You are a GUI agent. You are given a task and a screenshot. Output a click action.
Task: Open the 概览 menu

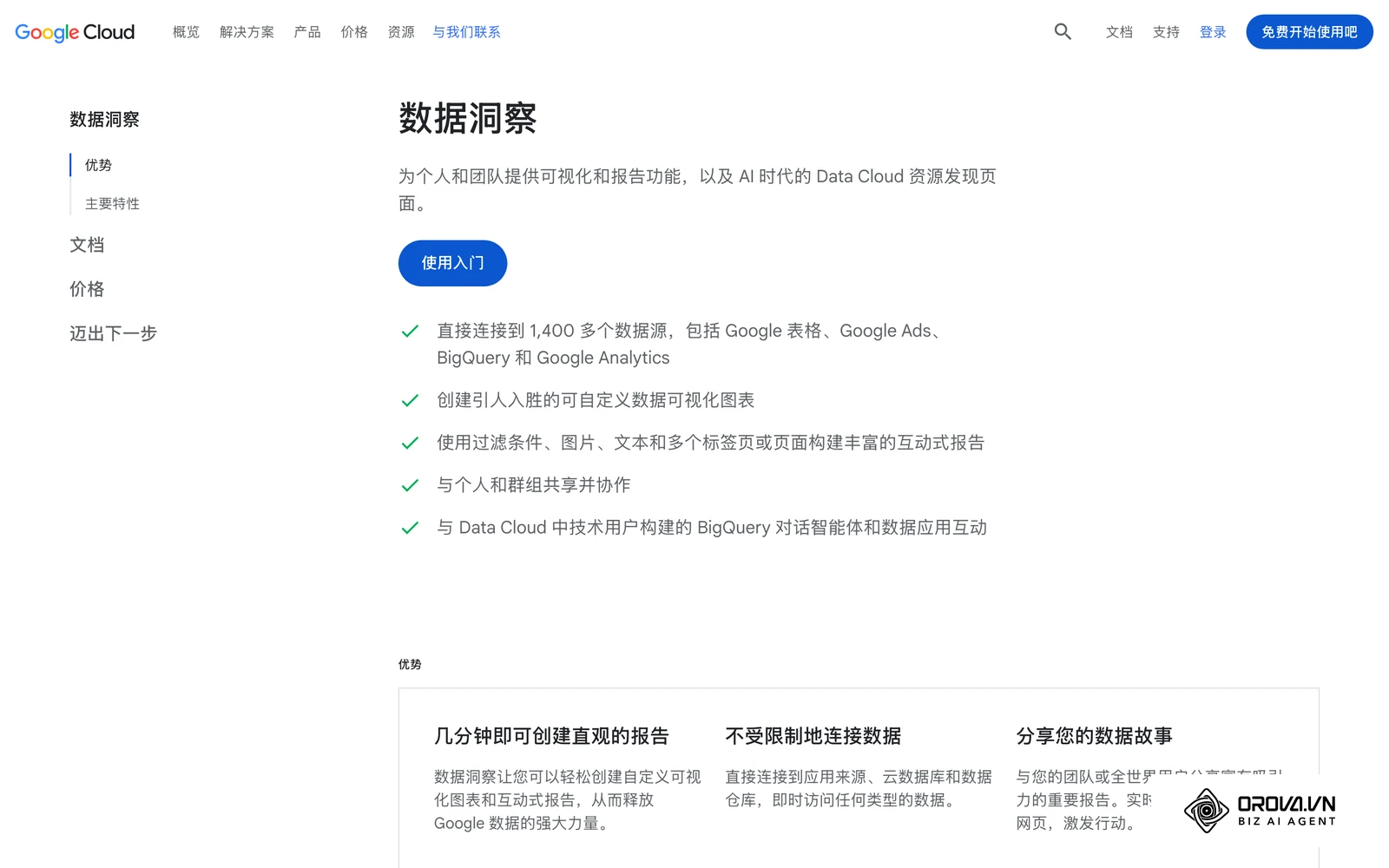click(x=186, y=32)
